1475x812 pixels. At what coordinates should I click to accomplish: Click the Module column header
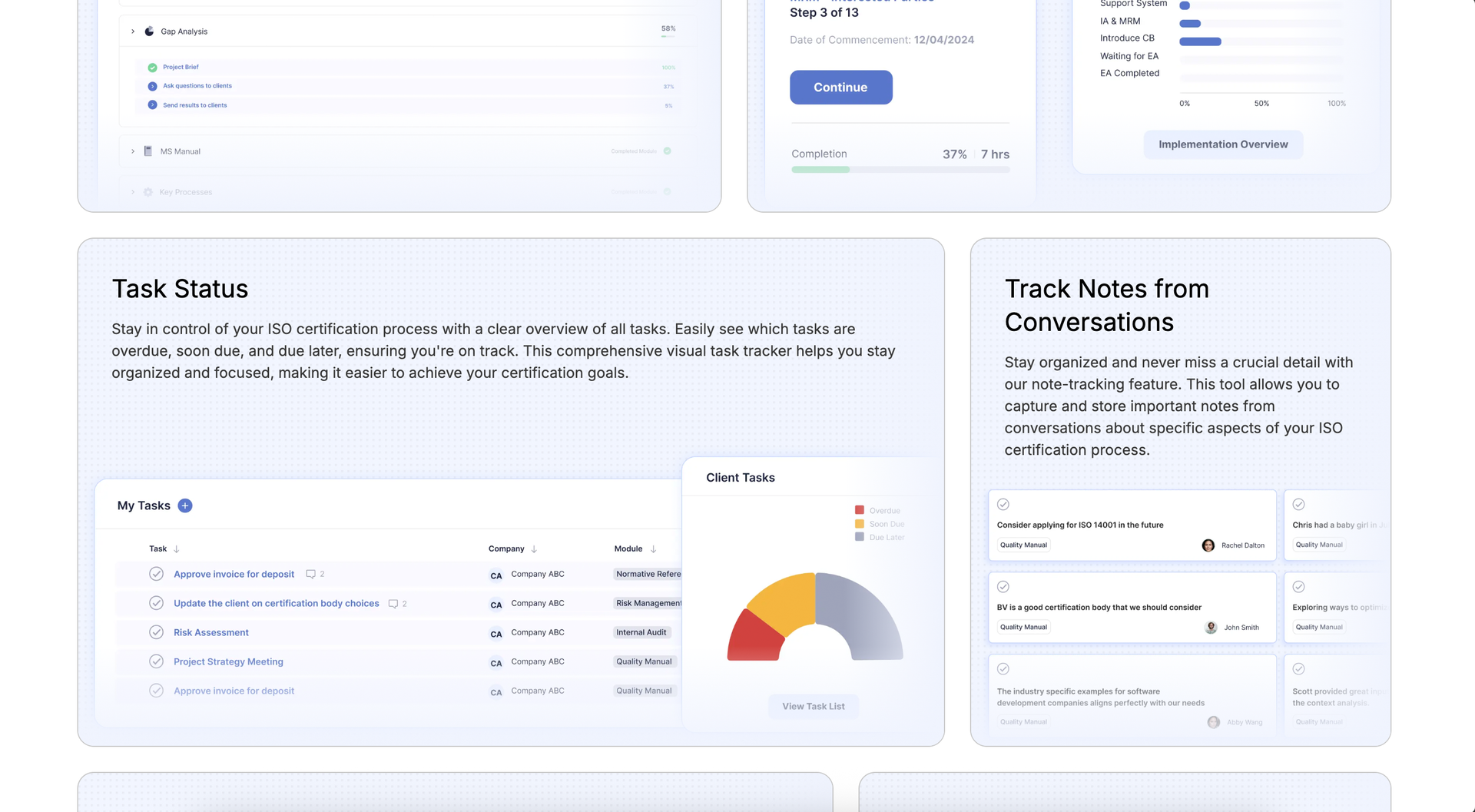coord(628,549)
